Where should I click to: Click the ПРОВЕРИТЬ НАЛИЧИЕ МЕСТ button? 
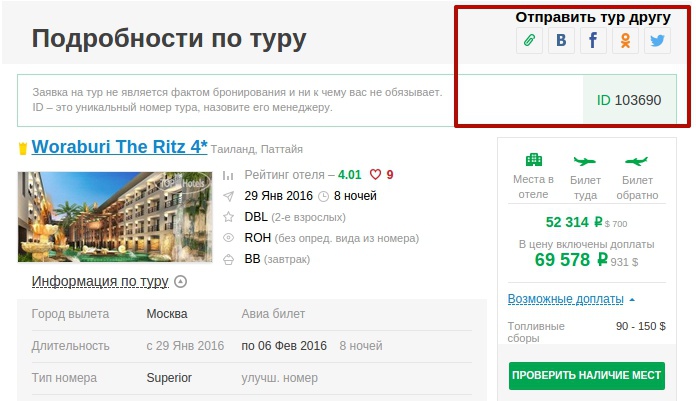pyautogui.click(x=587, y=376)
